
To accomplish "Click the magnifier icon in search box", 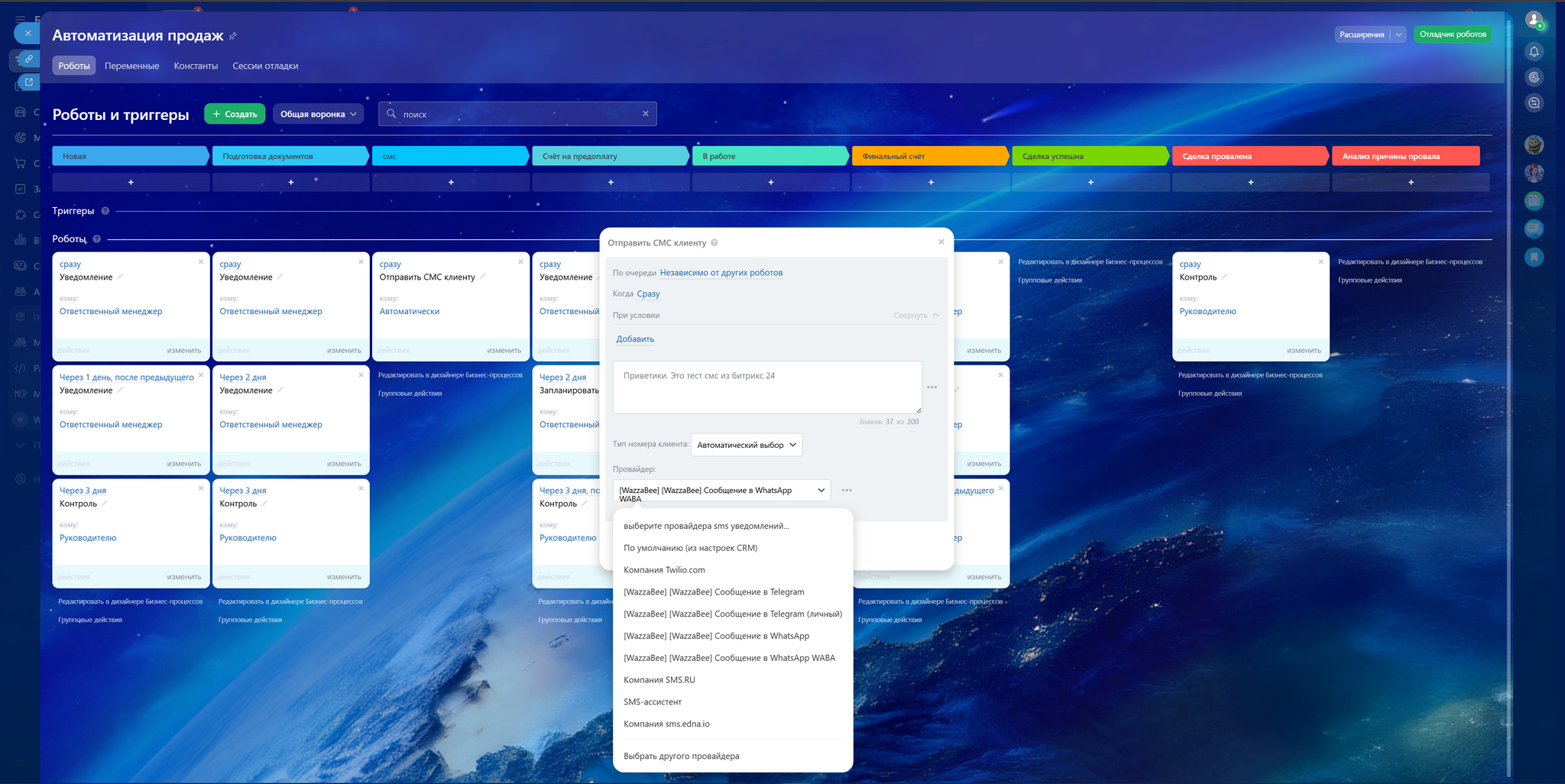I will click(x=391, y=114).
